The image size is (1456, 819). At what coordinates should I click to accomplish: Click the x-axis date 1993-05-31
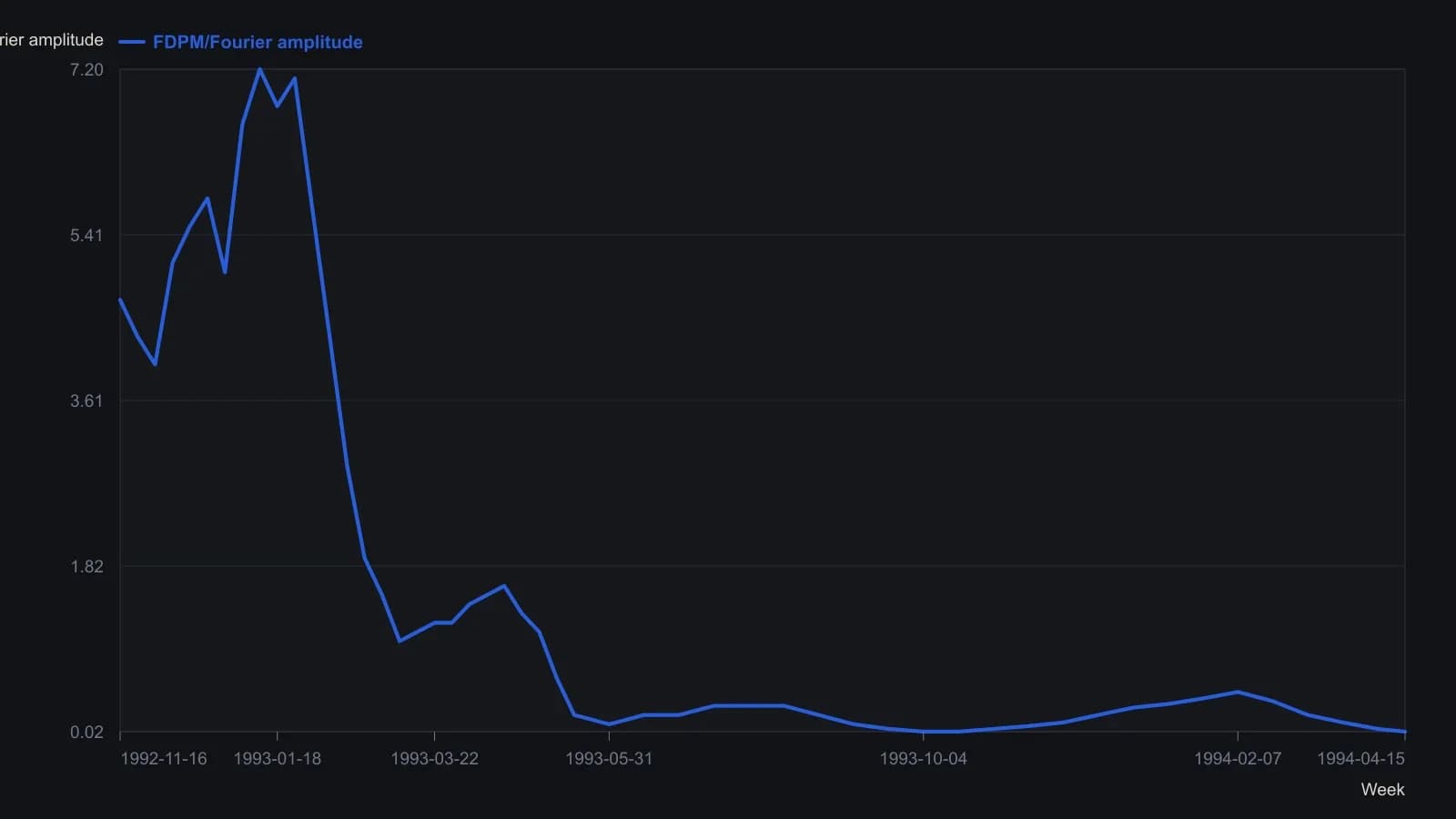pyautogui.click(x=609, y=759)
